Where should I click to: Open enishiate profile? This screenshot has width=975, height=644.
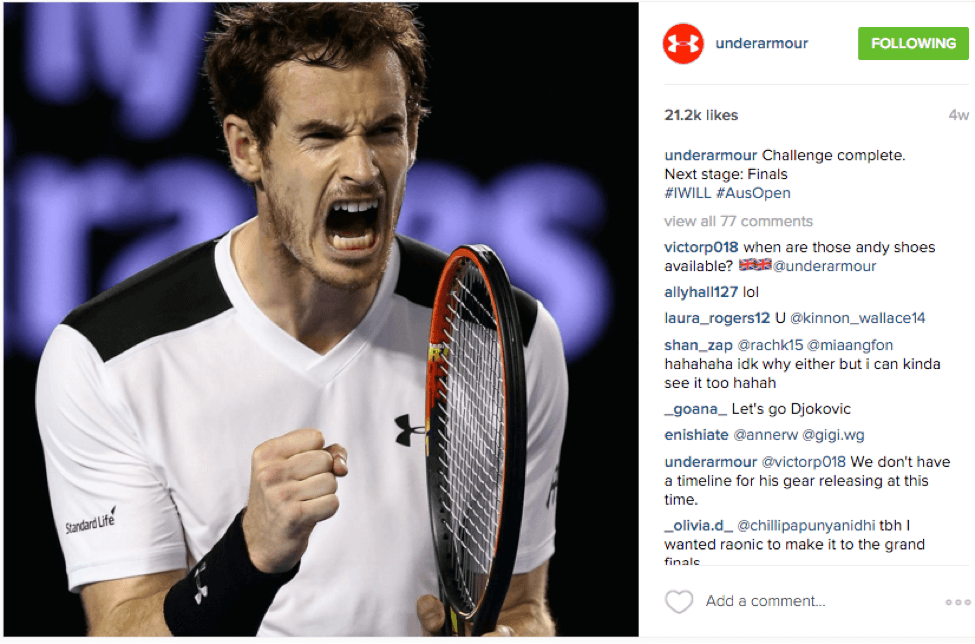click(696, 435)
